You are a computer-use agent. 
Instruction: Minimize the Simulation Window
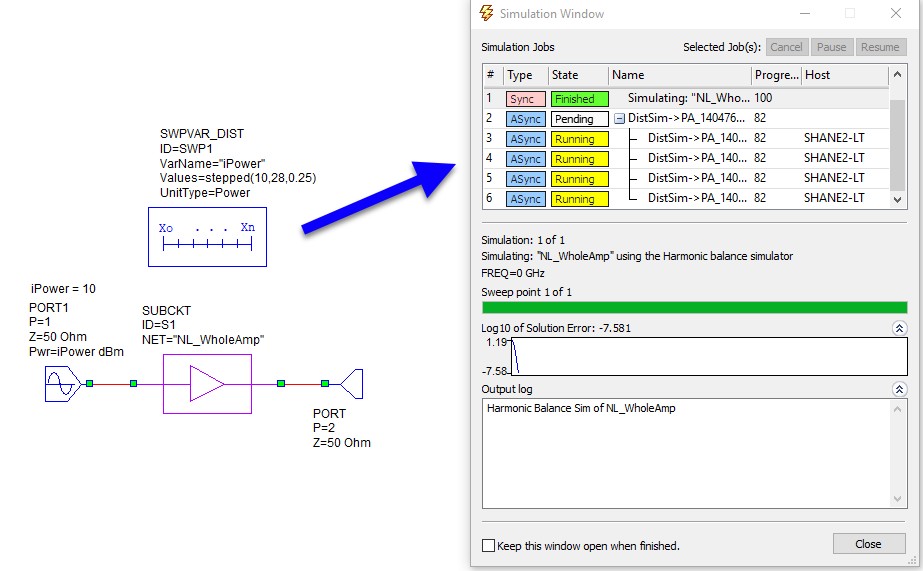click(805, 13)
